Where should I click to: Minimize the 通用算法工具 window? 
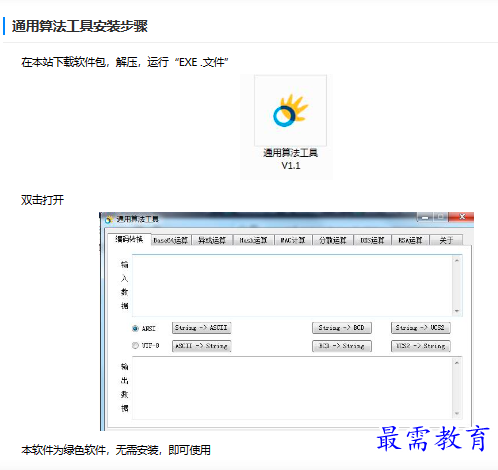(425, 217)
